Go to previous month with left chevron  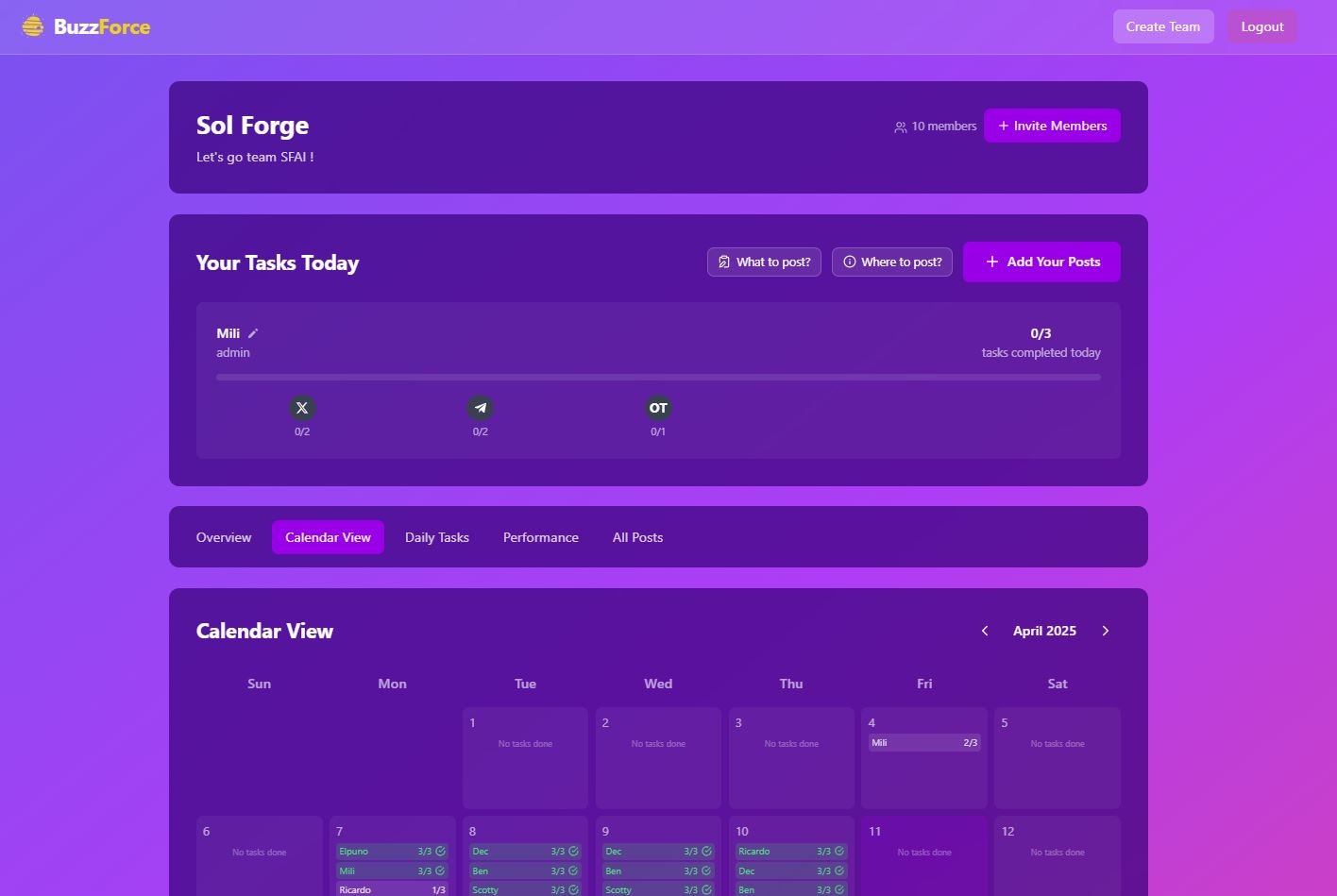(x=985, y=631)
